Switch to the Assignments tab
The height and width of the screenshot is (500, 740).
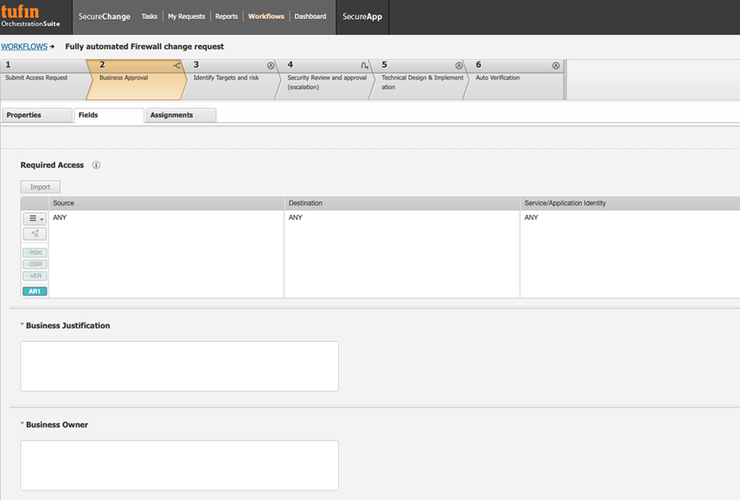(x=181, y=115)
